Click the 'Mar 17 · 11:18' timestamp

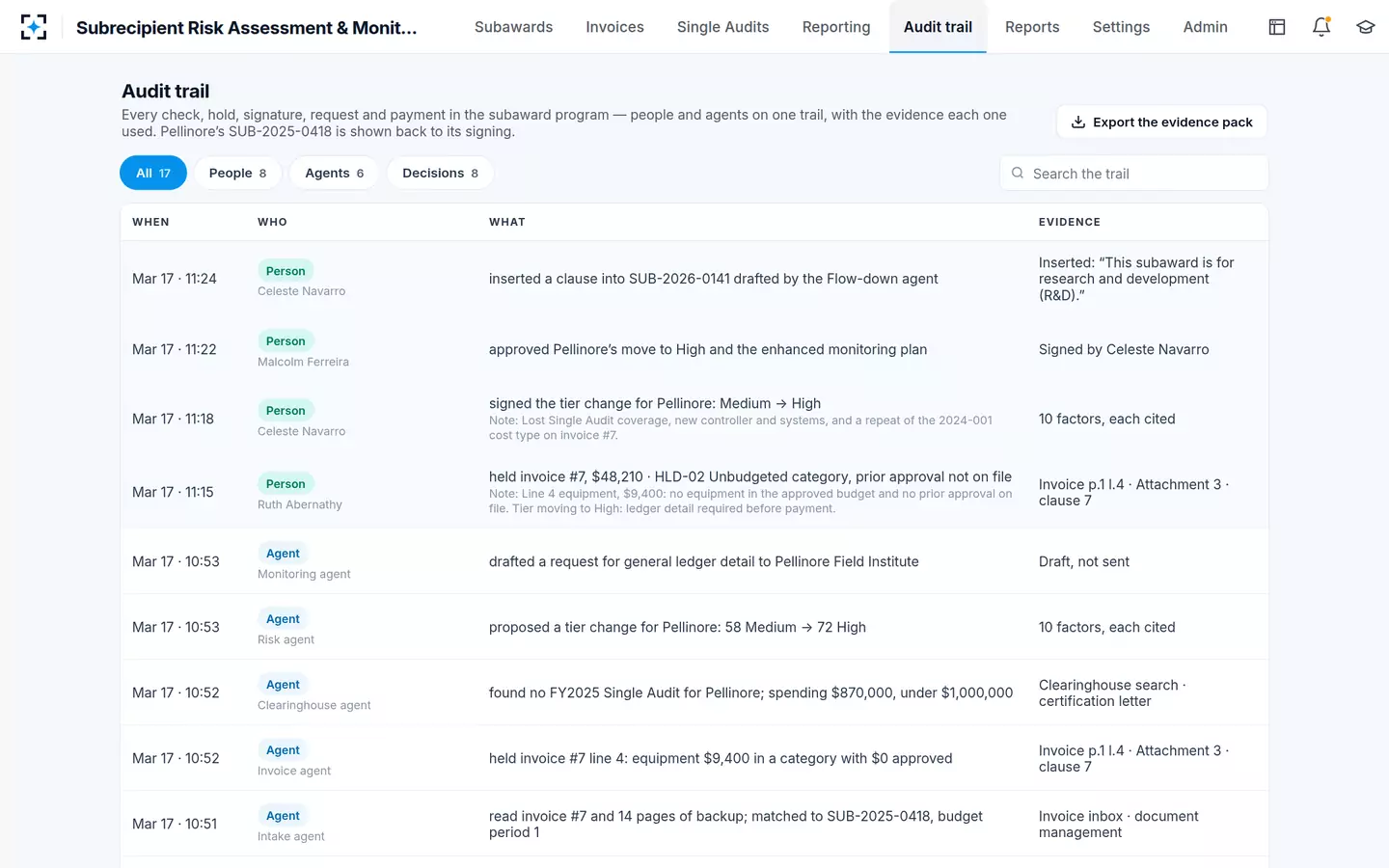[x=173, y=419]
